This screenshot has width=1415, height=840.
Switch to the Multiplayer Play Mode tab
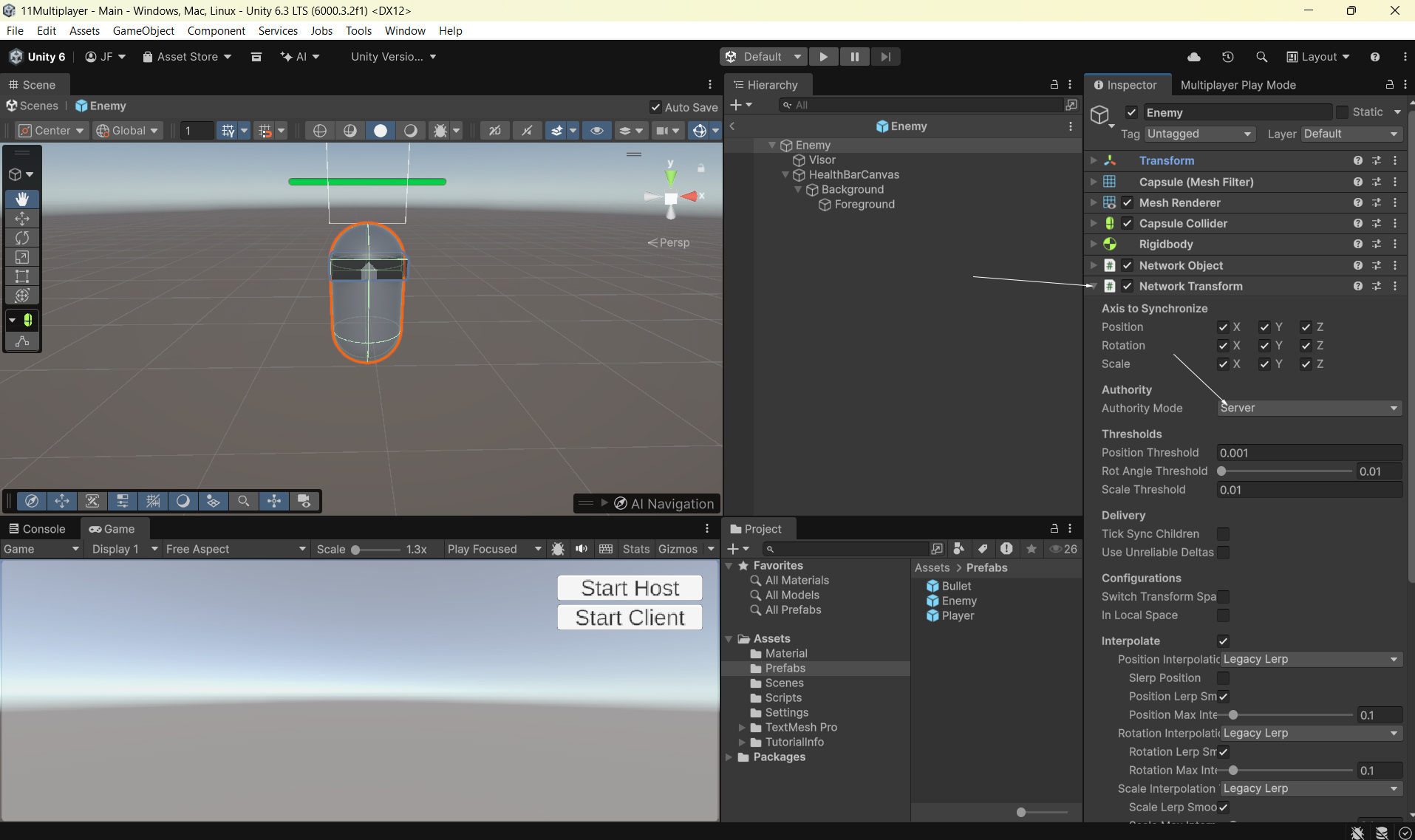click(x=1238, y=85)
